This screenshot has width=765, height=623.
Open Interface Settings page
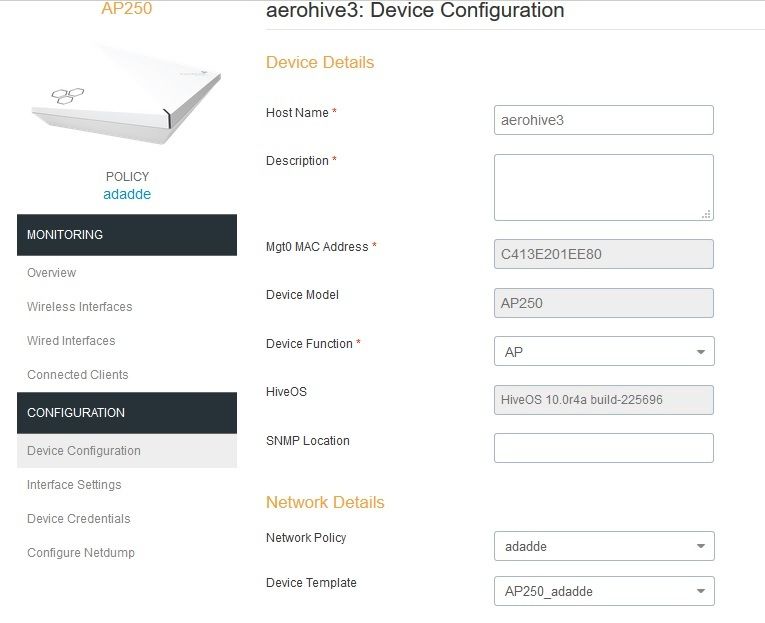click(x=74, y=485)
